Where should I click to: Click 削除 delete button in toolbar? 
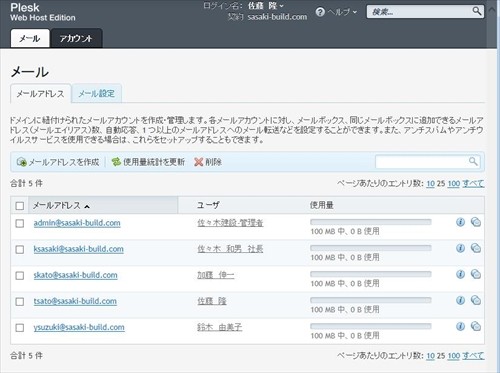pyautogui.click(x=208, y=162)
